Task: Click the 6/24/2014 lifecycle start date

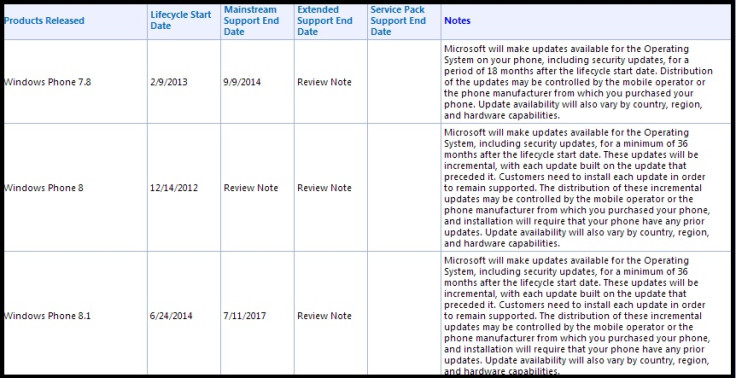Action: [171, 316]
